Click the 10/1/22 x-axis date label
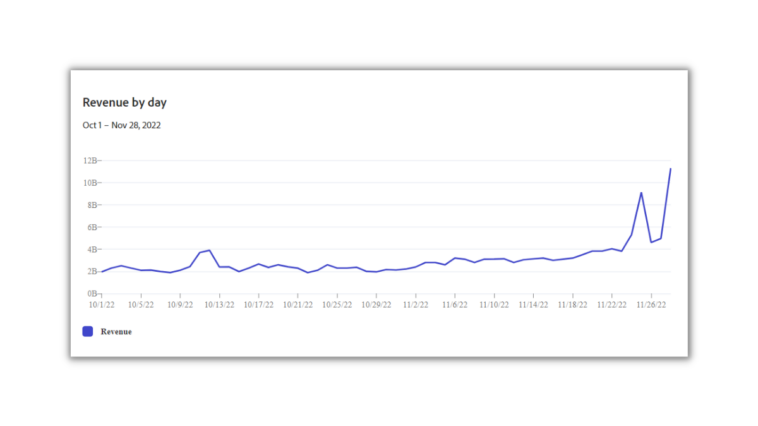Screen dimensions: 758x426 (102, 305)
